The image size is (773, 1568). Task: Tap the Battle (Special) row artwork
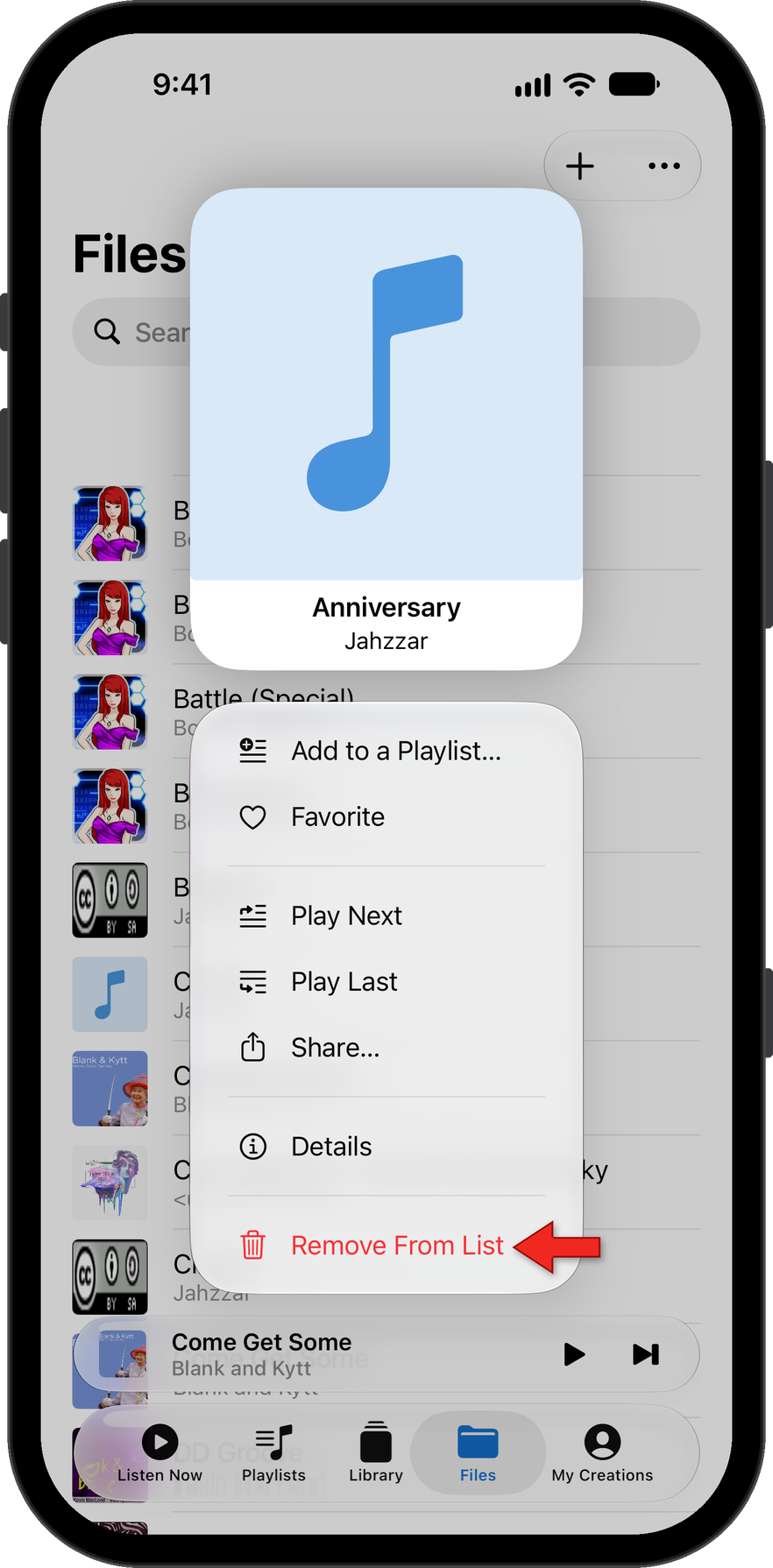110,712
